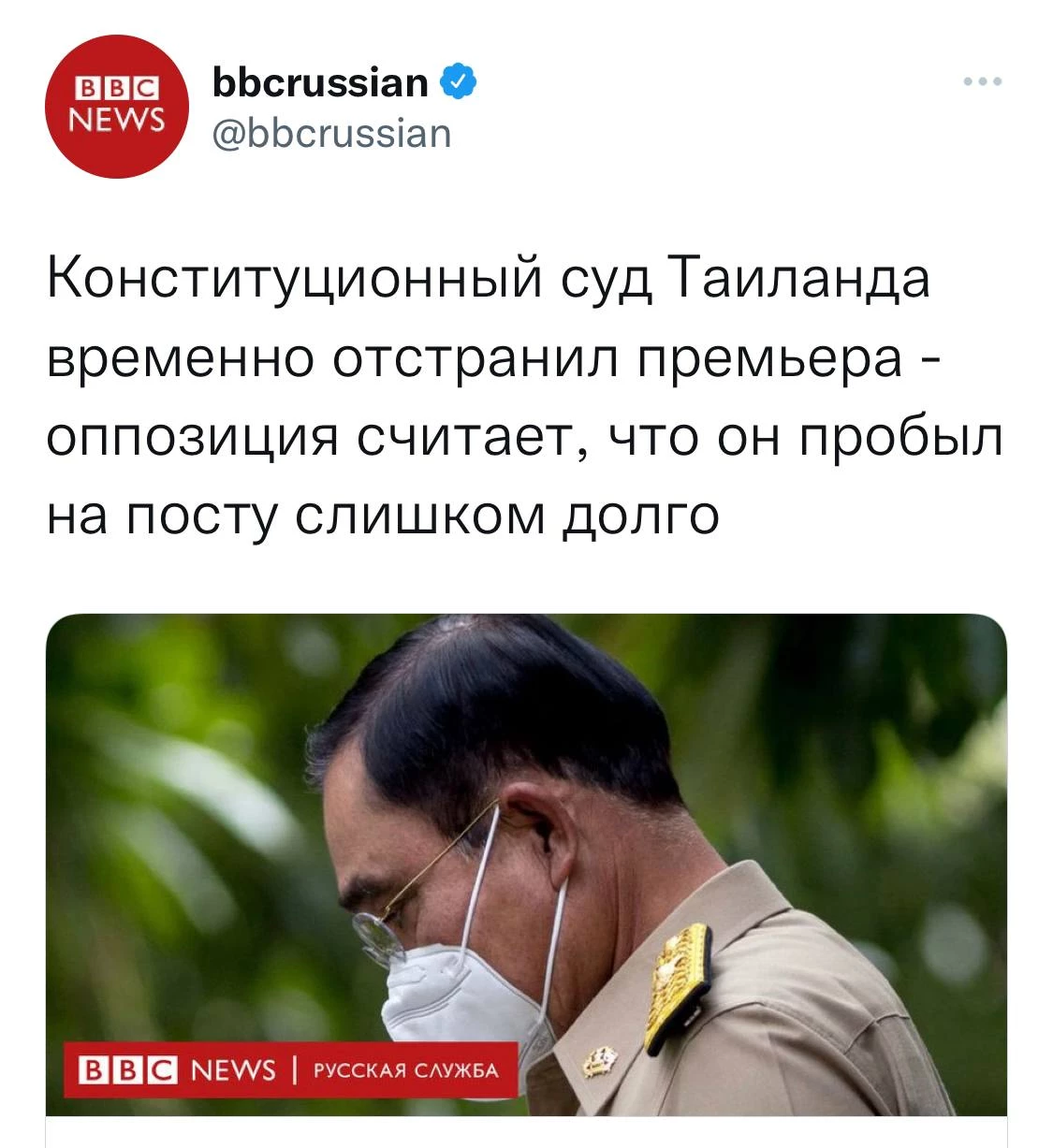The image size is (1053, 1148).
Task: Open the article photo of masked man
Action: click(x=526, y=865)
